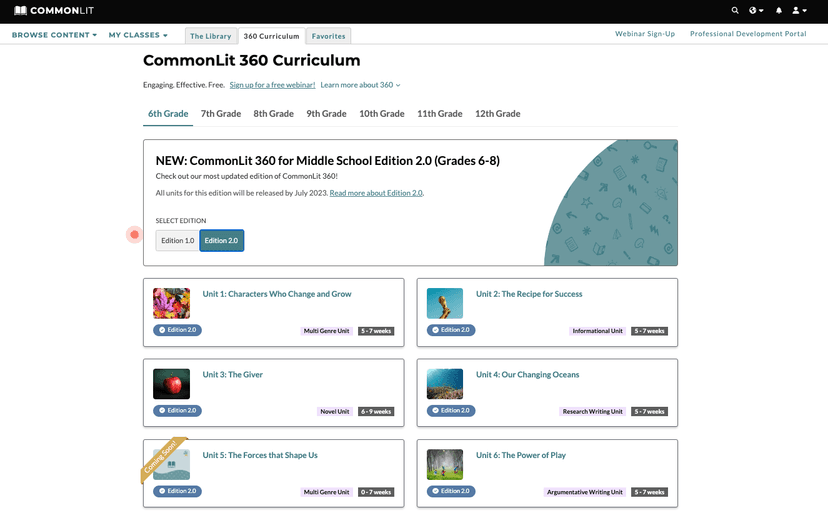The width and height of the screenshot is (828, 523).
Task: Switch to the 11th Grade tab
Action: 440,114
